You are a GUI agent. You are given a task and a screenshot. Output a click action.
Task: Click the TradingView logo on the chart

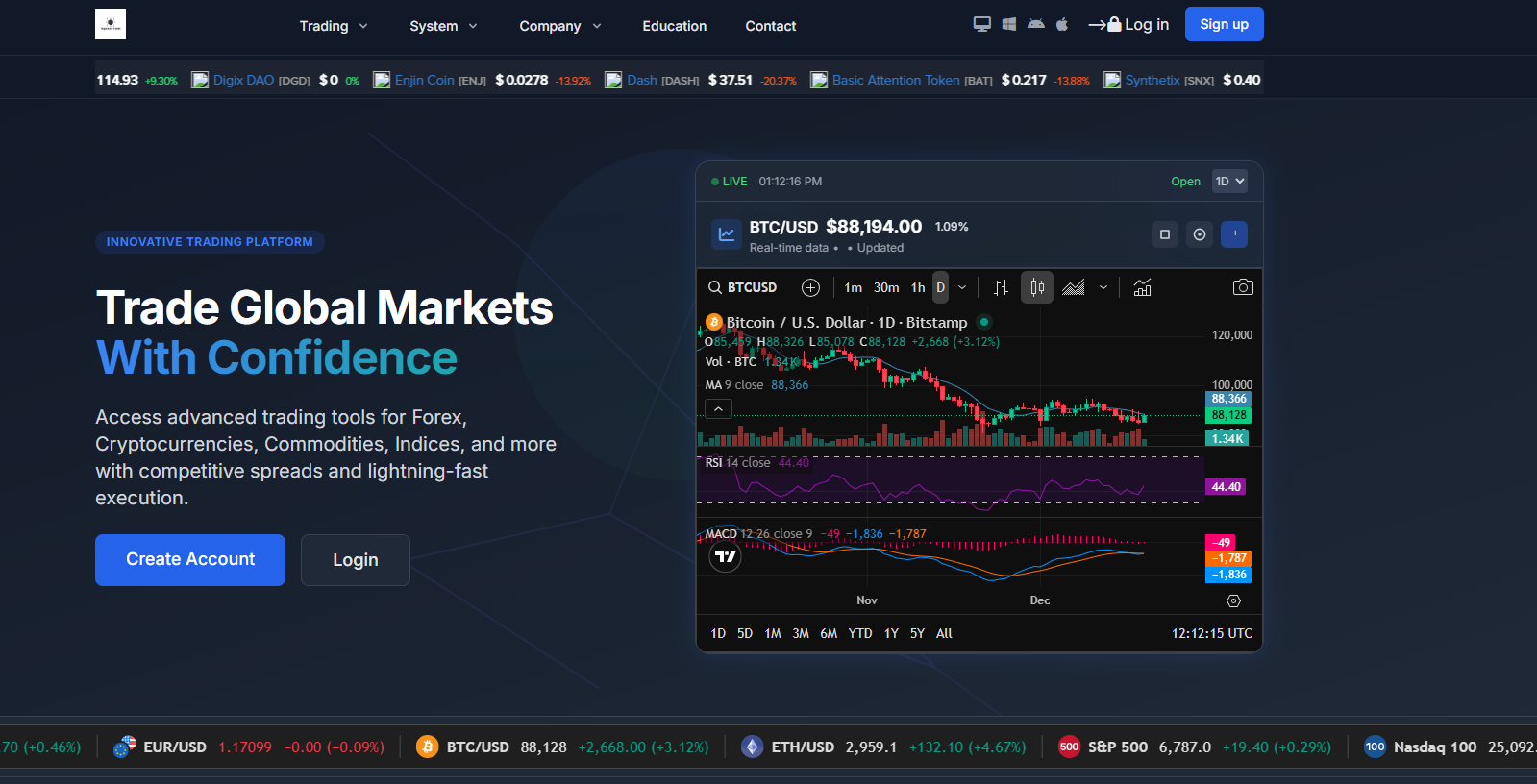(x=725, y=556)
